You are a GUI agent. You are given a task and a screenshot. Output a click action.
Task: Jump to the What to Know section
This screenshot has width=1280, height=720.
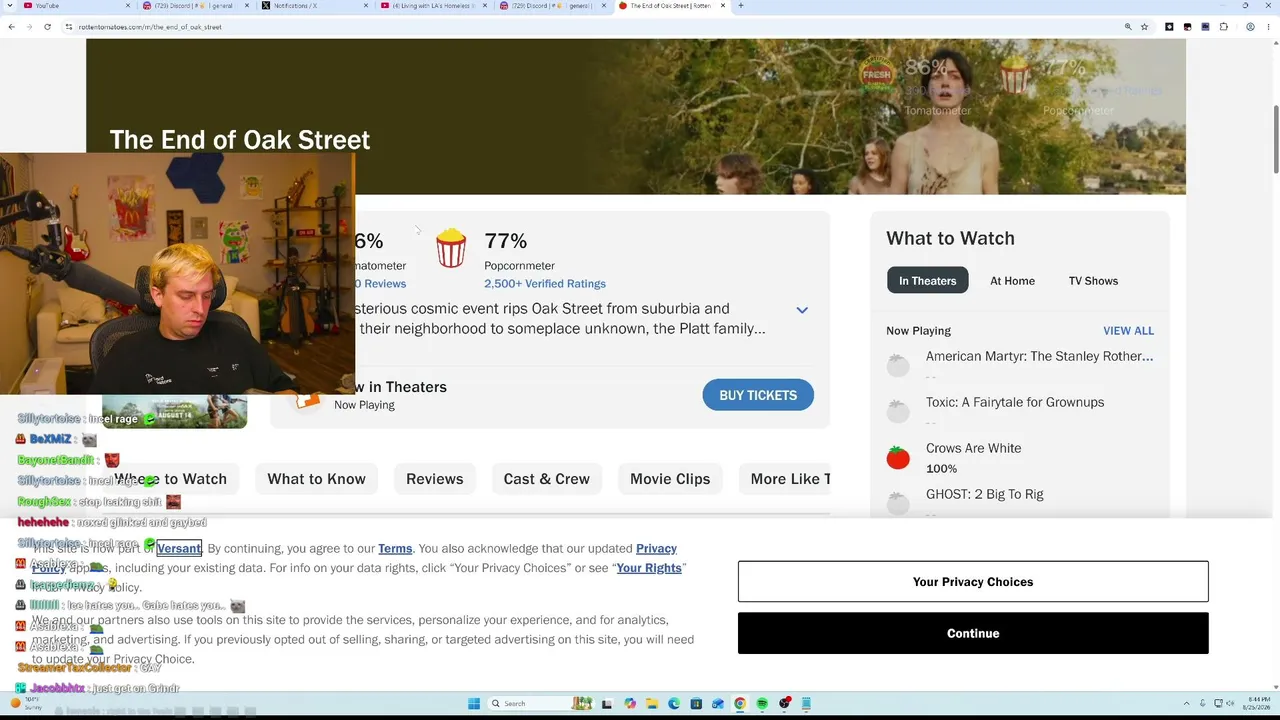click(x=316, y=479)
